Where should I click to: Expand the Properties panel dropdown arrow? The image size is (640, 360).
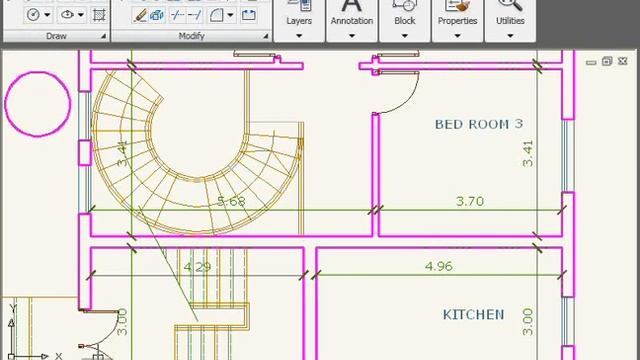pos(457,36)
